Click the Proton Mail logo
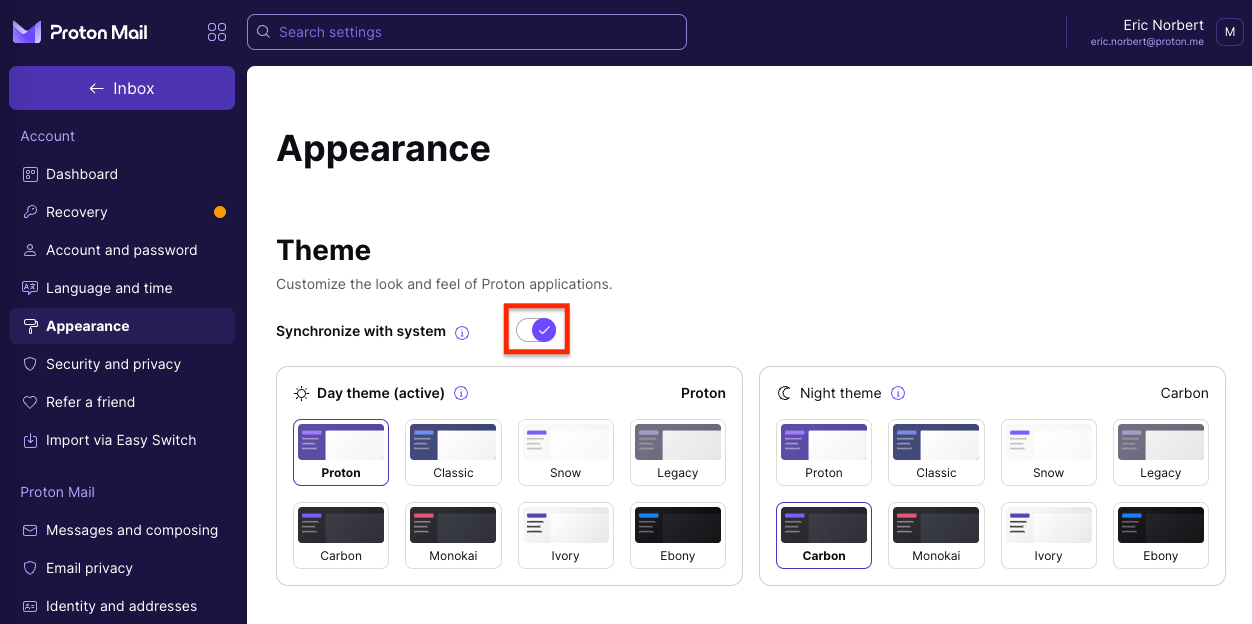This screenshot has height=624, width=1252. pyautogui.click(x=80, y=32)
